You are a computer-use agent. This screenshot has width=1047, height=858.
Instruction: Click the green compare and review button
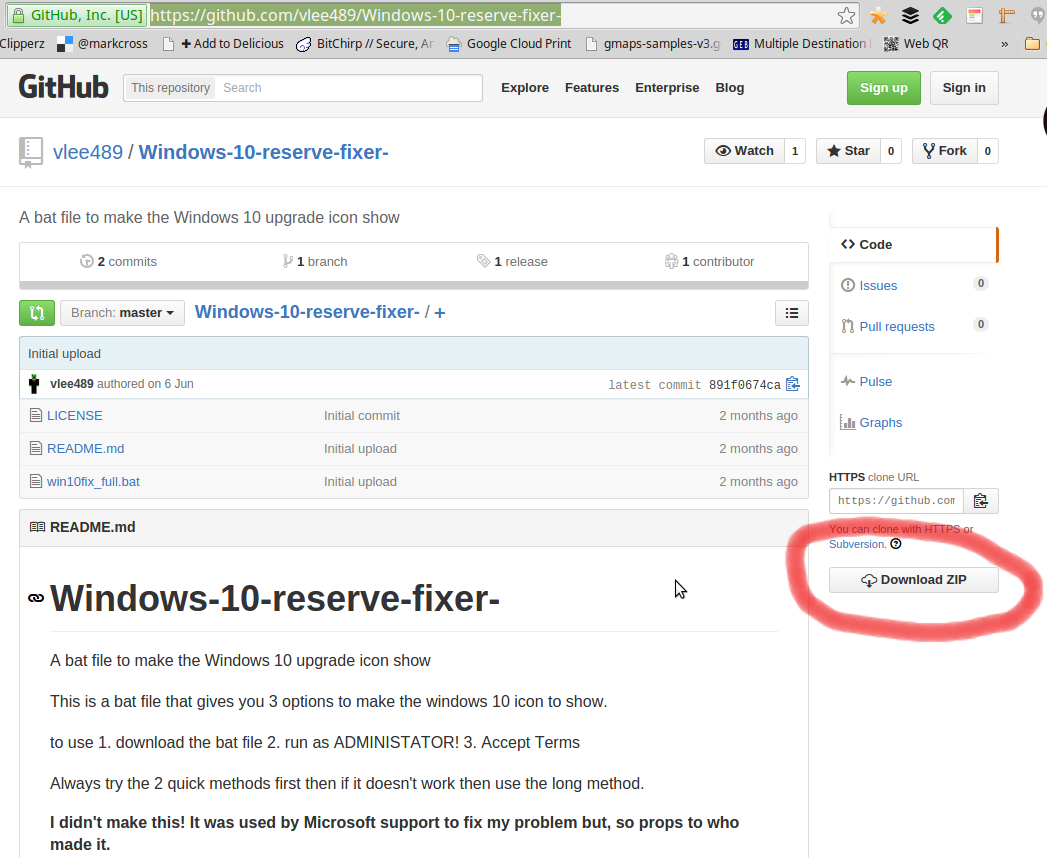tap(37, 312)
